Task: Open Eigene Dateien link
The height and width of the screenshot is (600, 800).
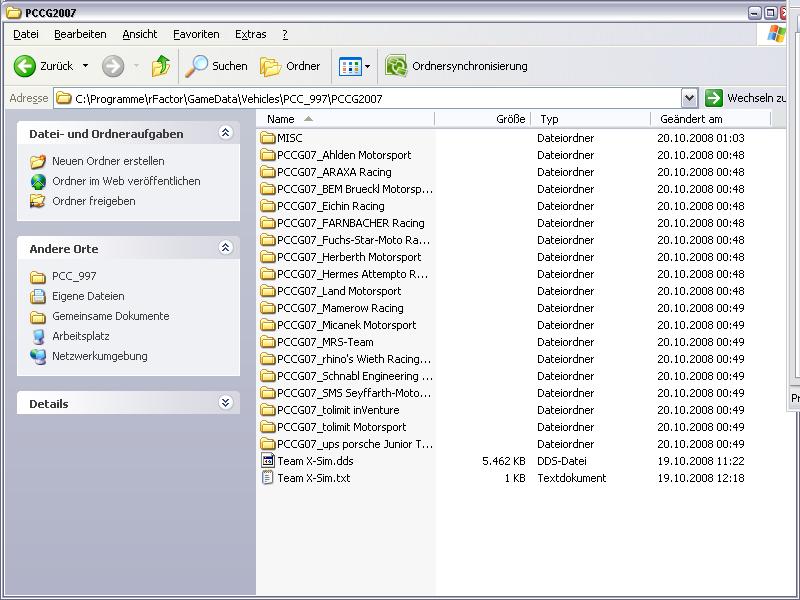Action: tap(88, 296)
